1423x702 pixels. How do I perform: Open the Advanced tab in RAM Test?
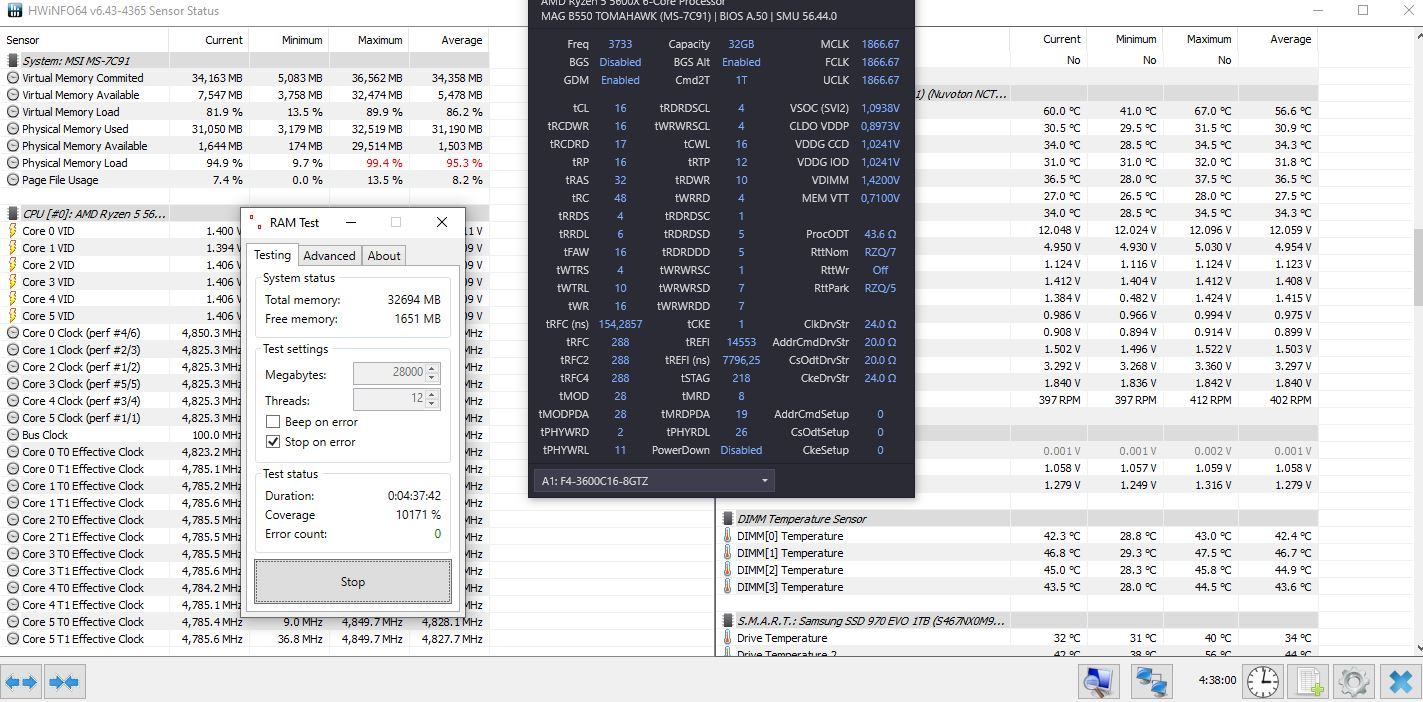tap(329, 256)
